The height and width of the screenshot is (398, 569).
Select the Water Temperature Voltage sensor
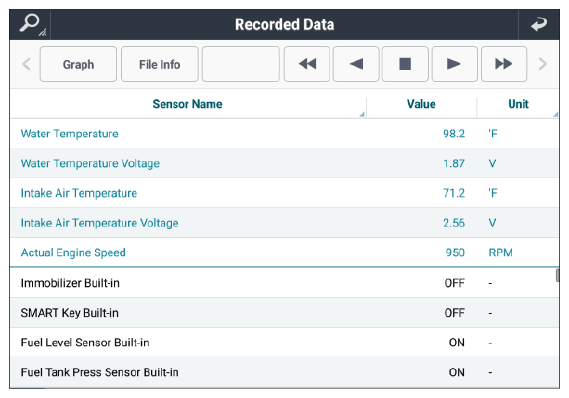(x=284, y=163)
